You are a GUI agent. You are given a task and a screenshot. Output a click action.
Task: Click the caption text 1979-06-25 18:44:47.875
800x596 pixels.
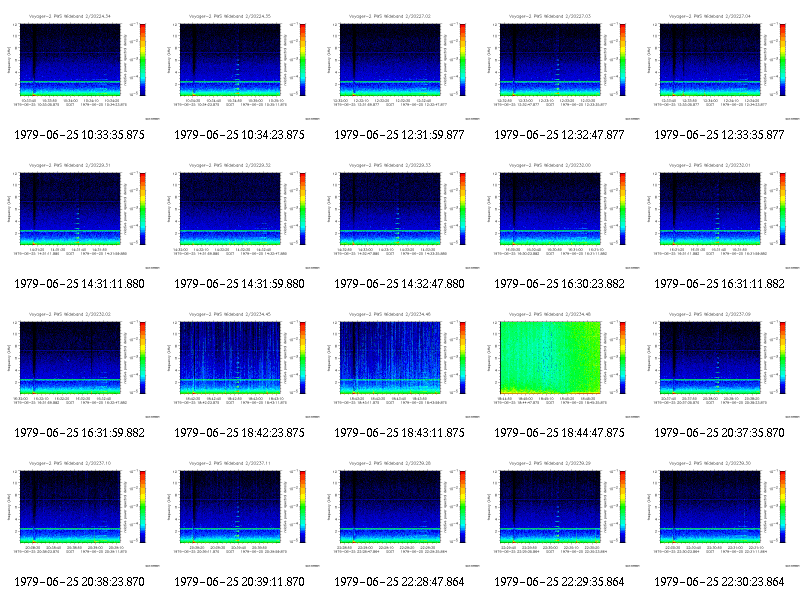tap(560, 433)
